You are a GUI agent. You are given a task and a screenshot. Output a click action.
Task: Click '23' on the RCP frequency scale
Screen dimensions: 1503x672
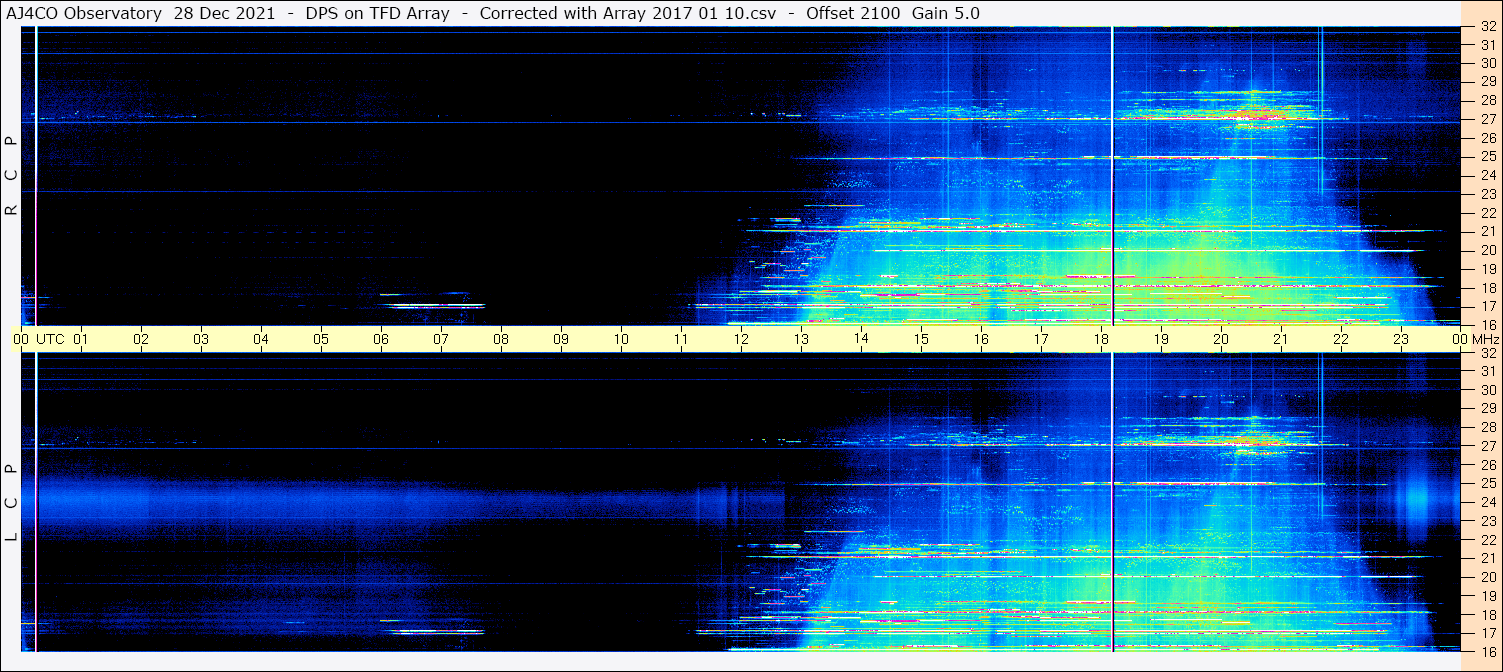1487,194
